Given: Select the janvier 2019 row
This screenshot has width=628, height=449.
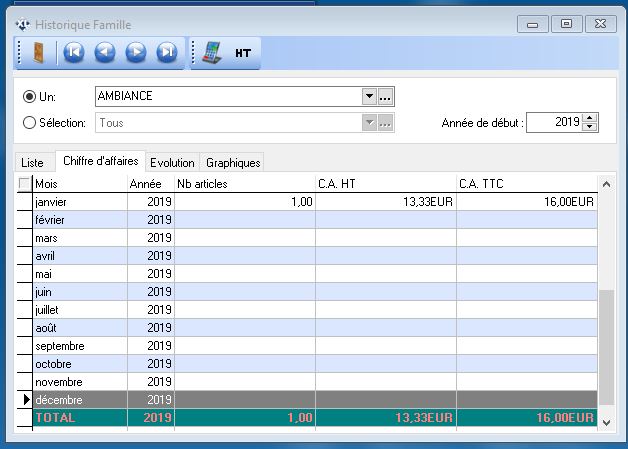Looking at the screenshot, I should click(80, 201).
